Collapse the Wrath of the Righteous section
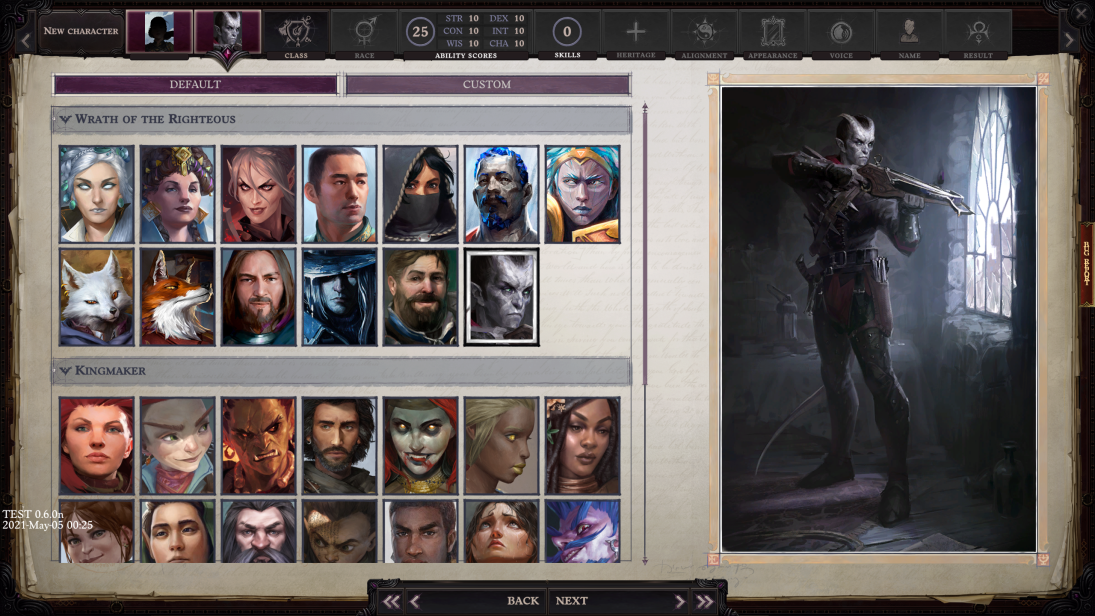Image resolution: width=1095 pixels, height=616 pixels. pos(341,119)
